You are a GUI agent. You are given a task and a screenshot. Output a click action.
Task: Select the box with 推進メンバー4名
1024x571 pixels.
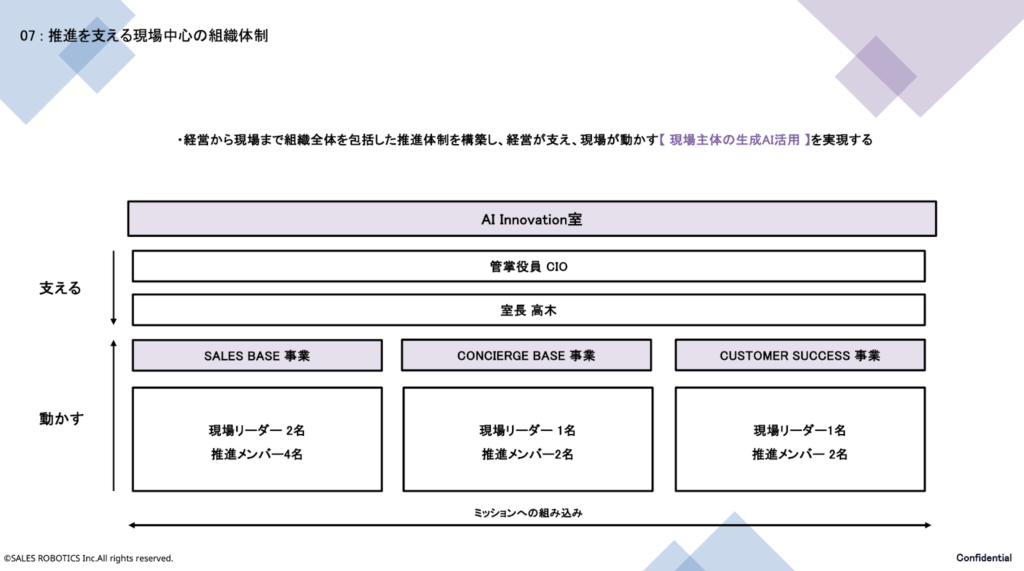point(257,440)
